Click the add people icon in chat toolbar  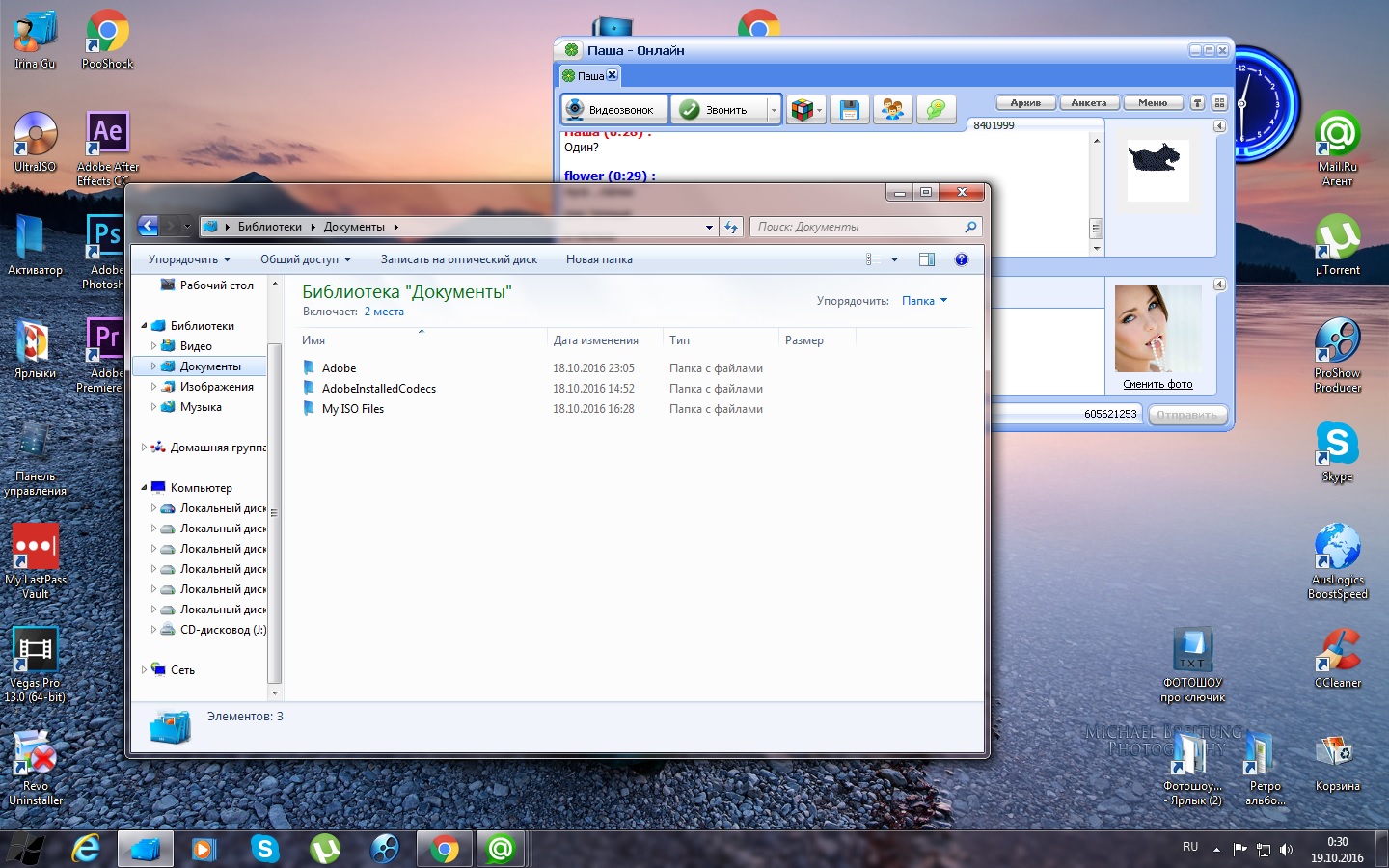coord(893,110)
